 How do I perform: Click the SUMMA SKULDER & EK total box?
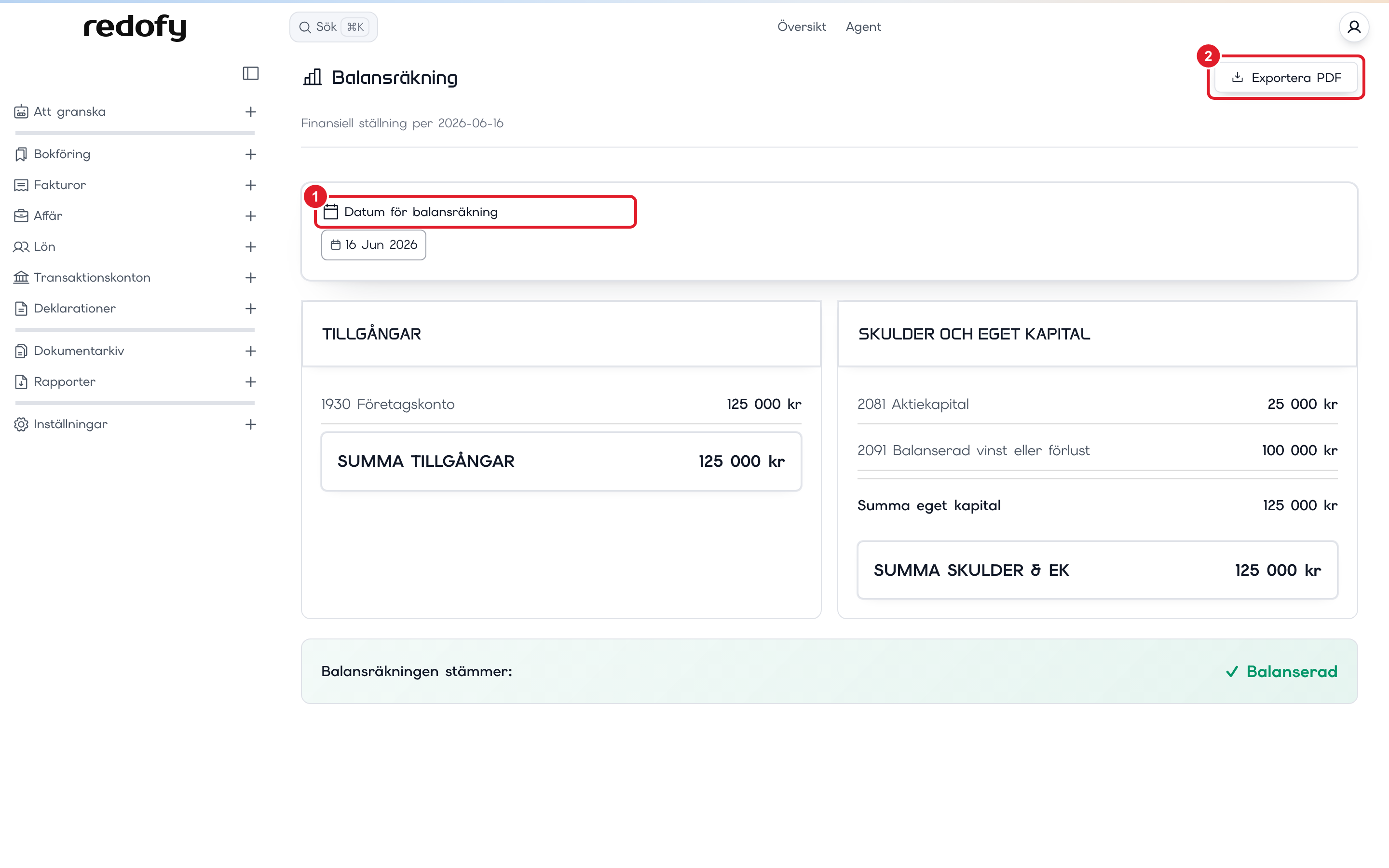(x=1097, y=570)
